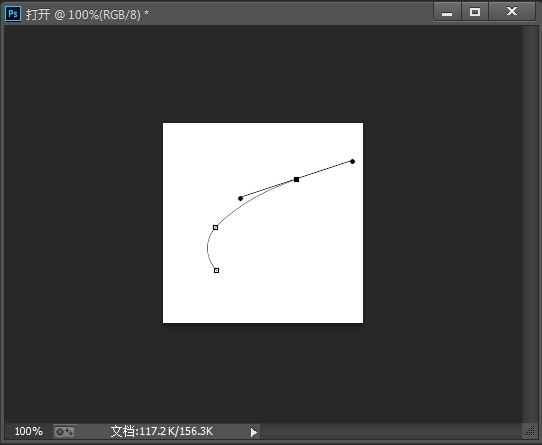Image resolution: width=542 pixels, height=445 pixels.
Task: Minimize the document window
Action: 447,12
